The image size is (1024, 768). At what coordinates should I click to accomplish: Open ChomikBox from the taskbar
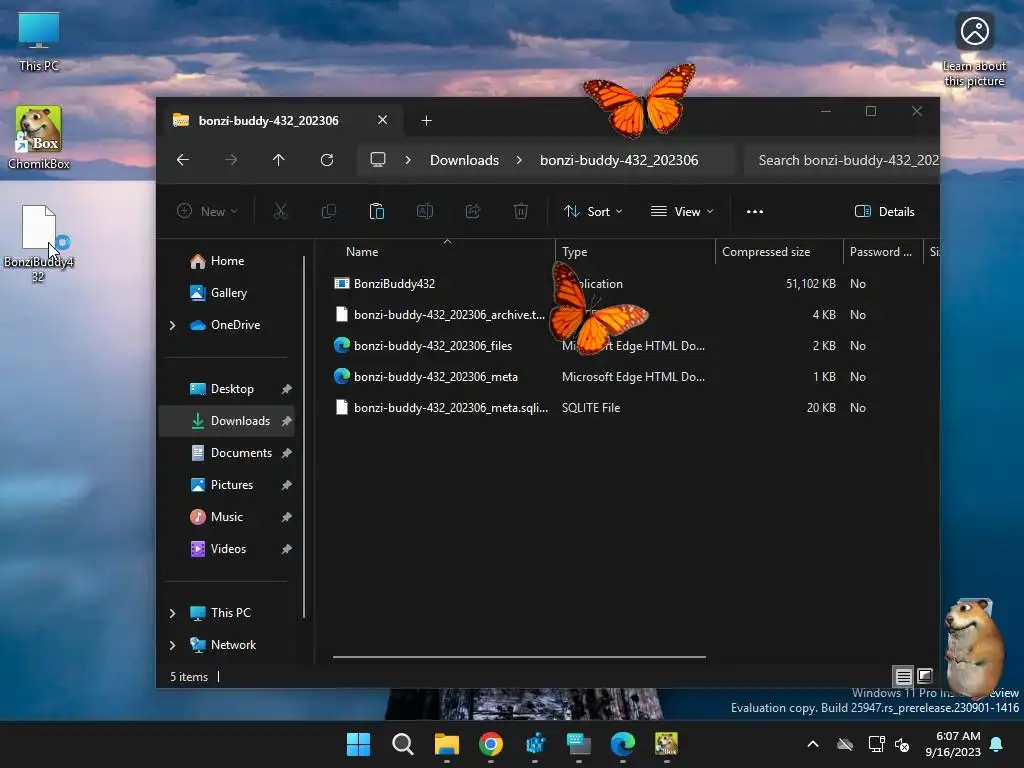click(x=666, y=744)
